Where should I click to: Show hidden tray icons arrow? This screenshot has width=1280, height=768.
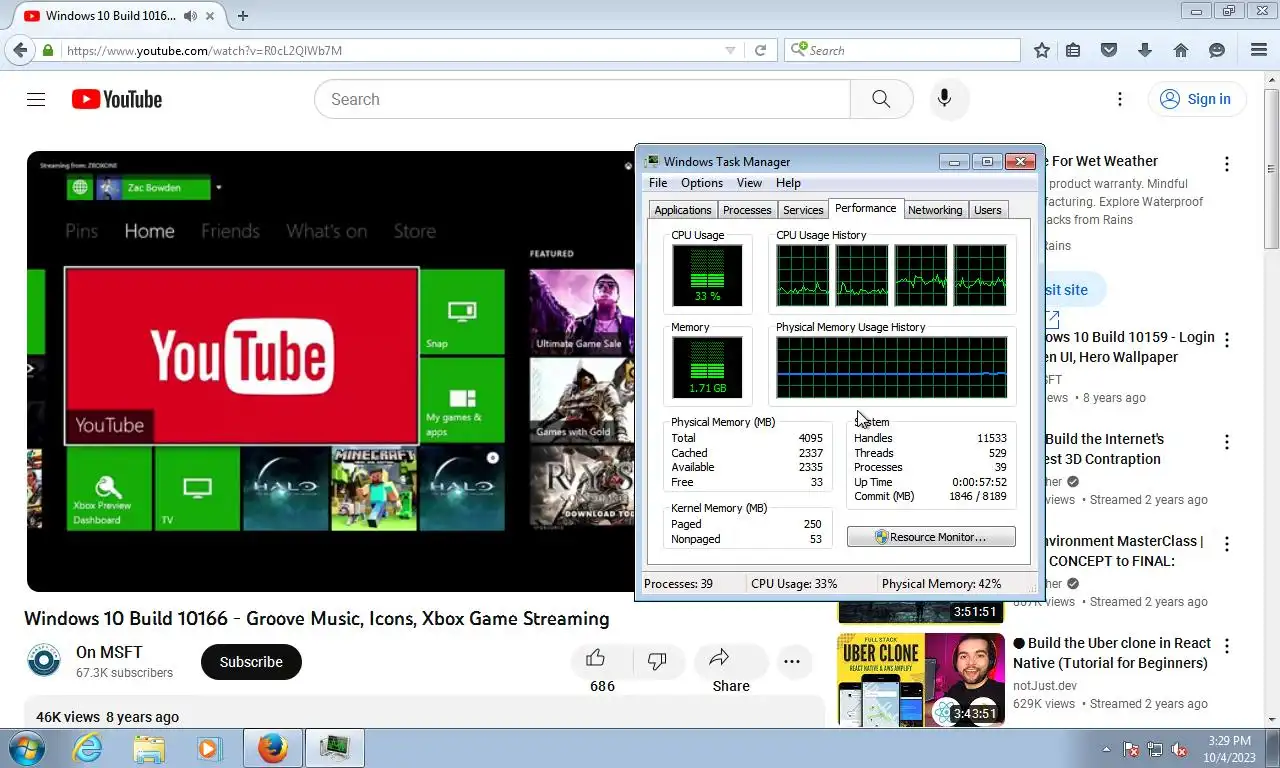1106,749
